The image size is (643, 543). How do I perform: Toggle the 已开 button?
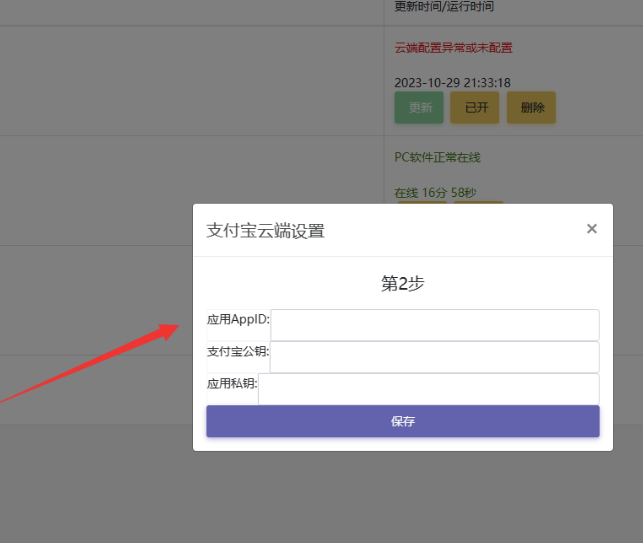click(475, 107)
